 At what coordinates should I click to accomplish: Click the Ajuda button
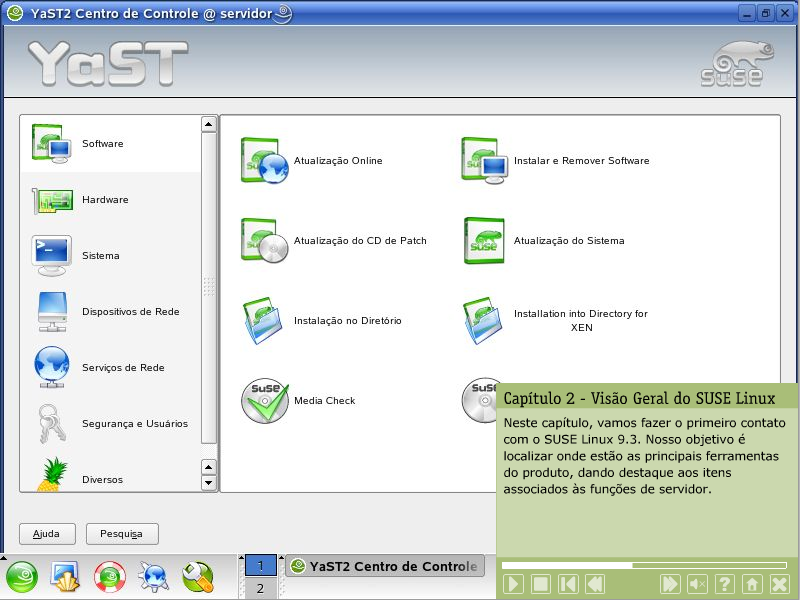pyautogui.click(x=46, y=534)
